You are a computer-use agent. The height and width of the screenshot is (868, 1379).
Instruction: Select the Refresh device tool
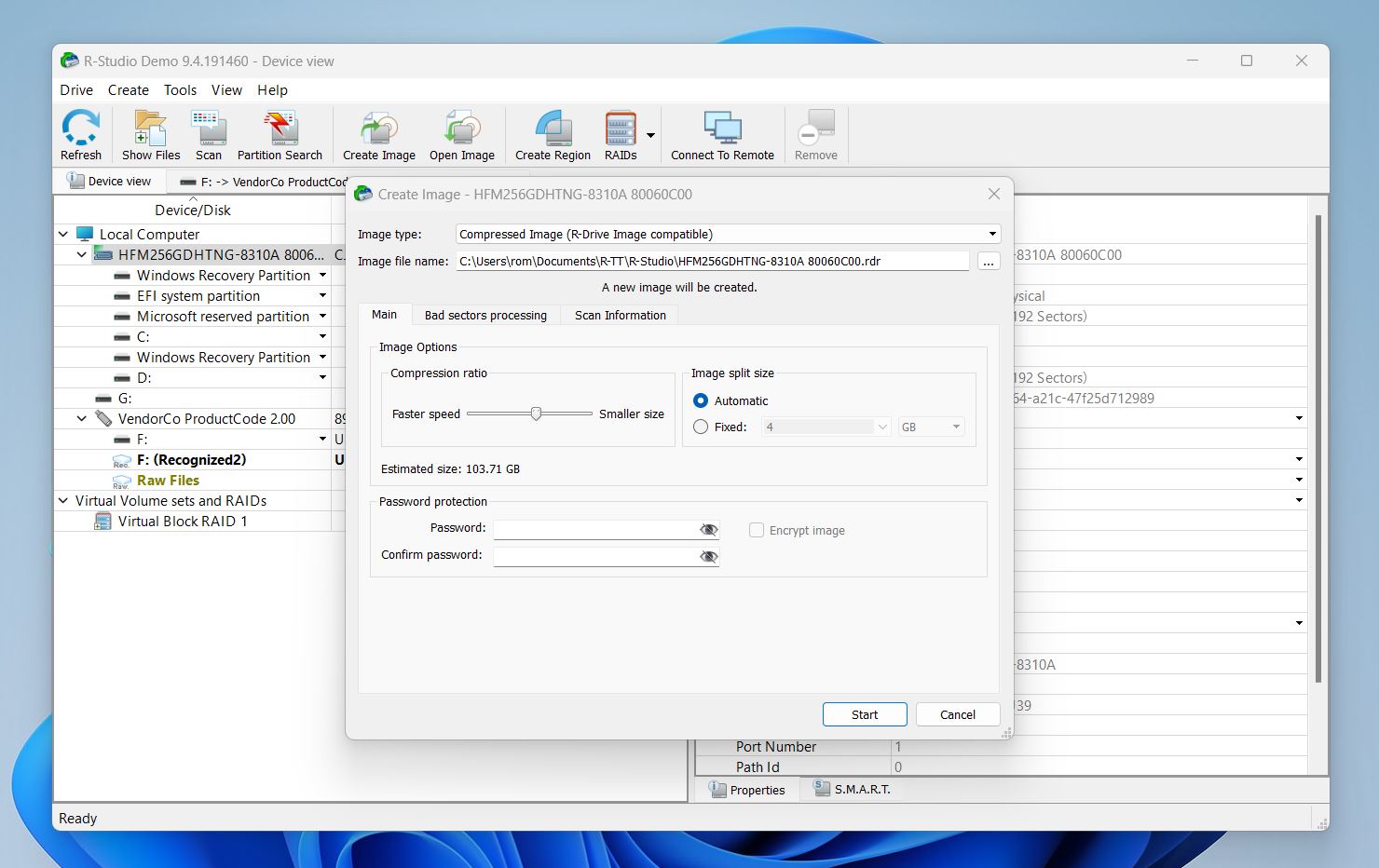click(80, 133)
